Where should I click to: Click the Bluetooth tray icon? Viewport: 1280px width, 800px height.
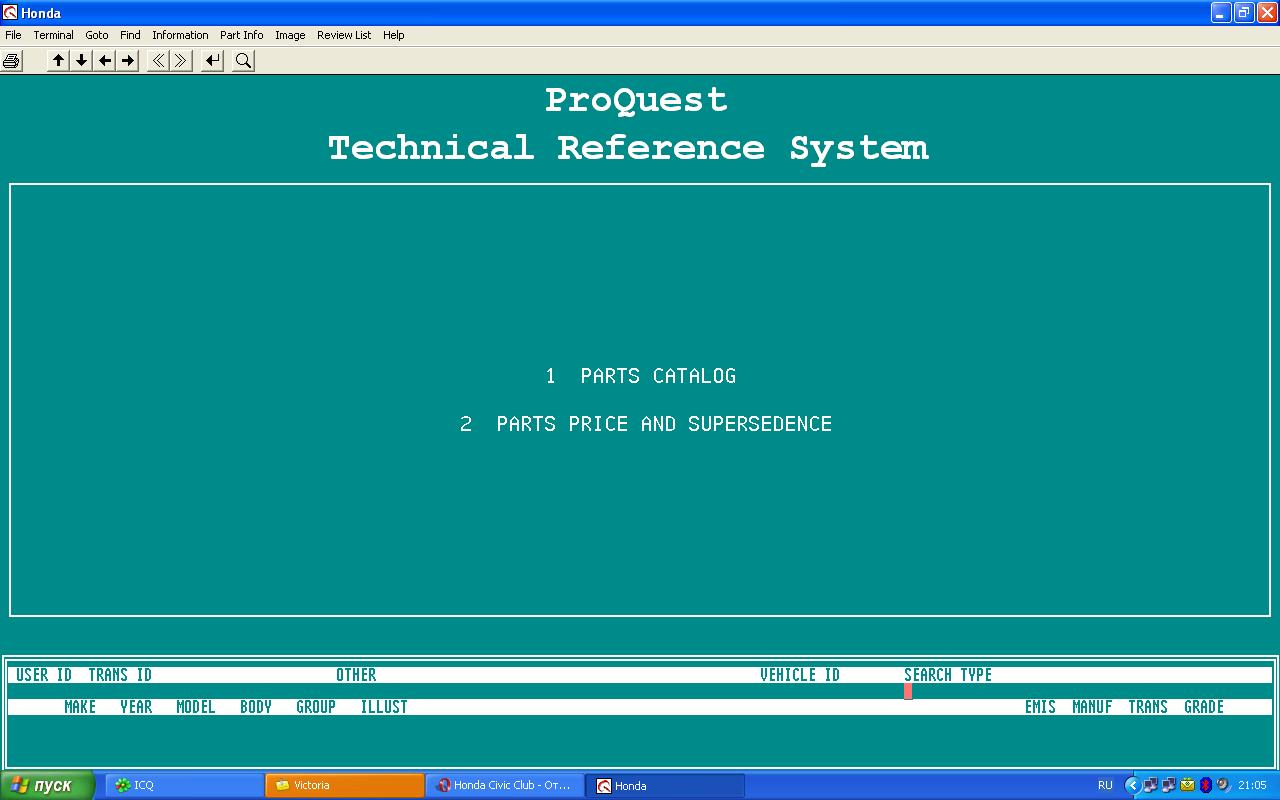1205,785
